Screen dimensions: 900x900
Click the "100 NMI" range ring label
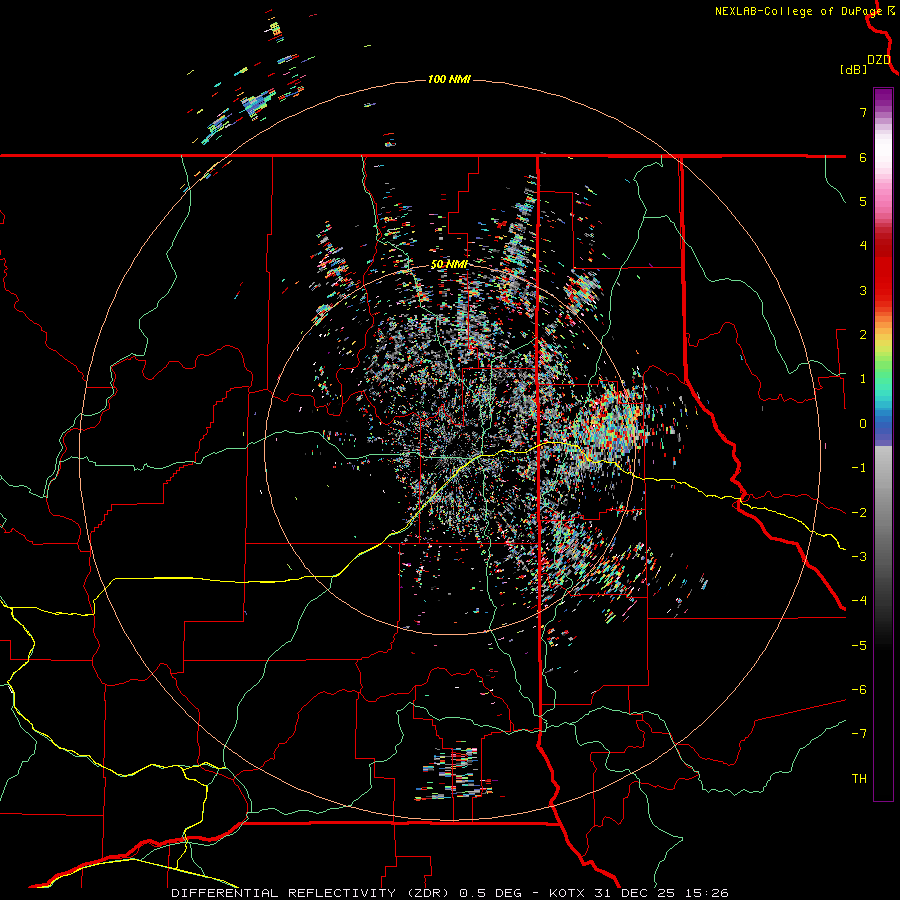pos(449,79)
